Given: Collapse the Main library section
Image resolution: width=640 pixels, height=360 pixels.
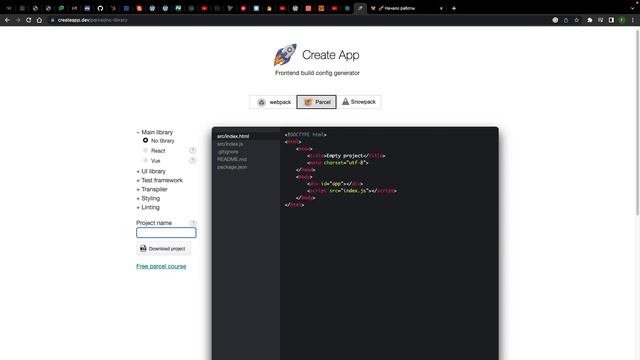Looking at the screenshot, I should 155,132.
